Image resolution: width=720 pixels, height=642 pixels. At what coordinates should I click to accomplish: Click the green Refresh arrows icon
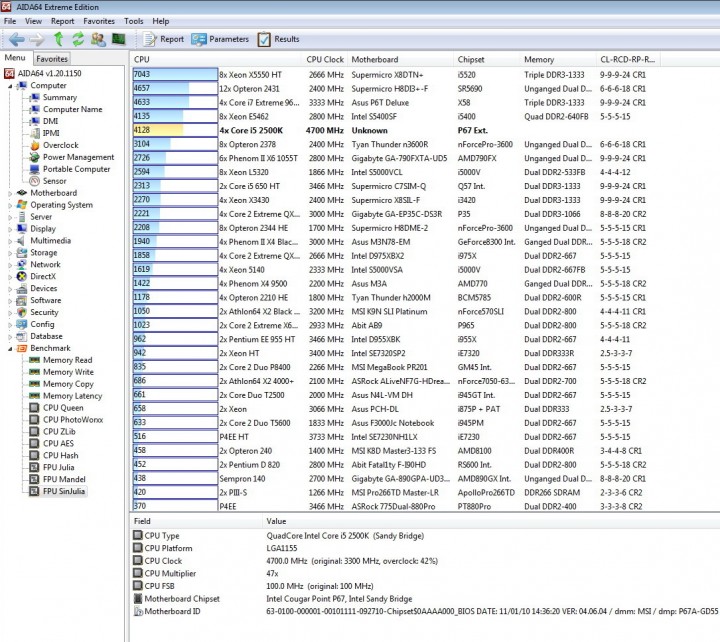(x=78, y=39)
